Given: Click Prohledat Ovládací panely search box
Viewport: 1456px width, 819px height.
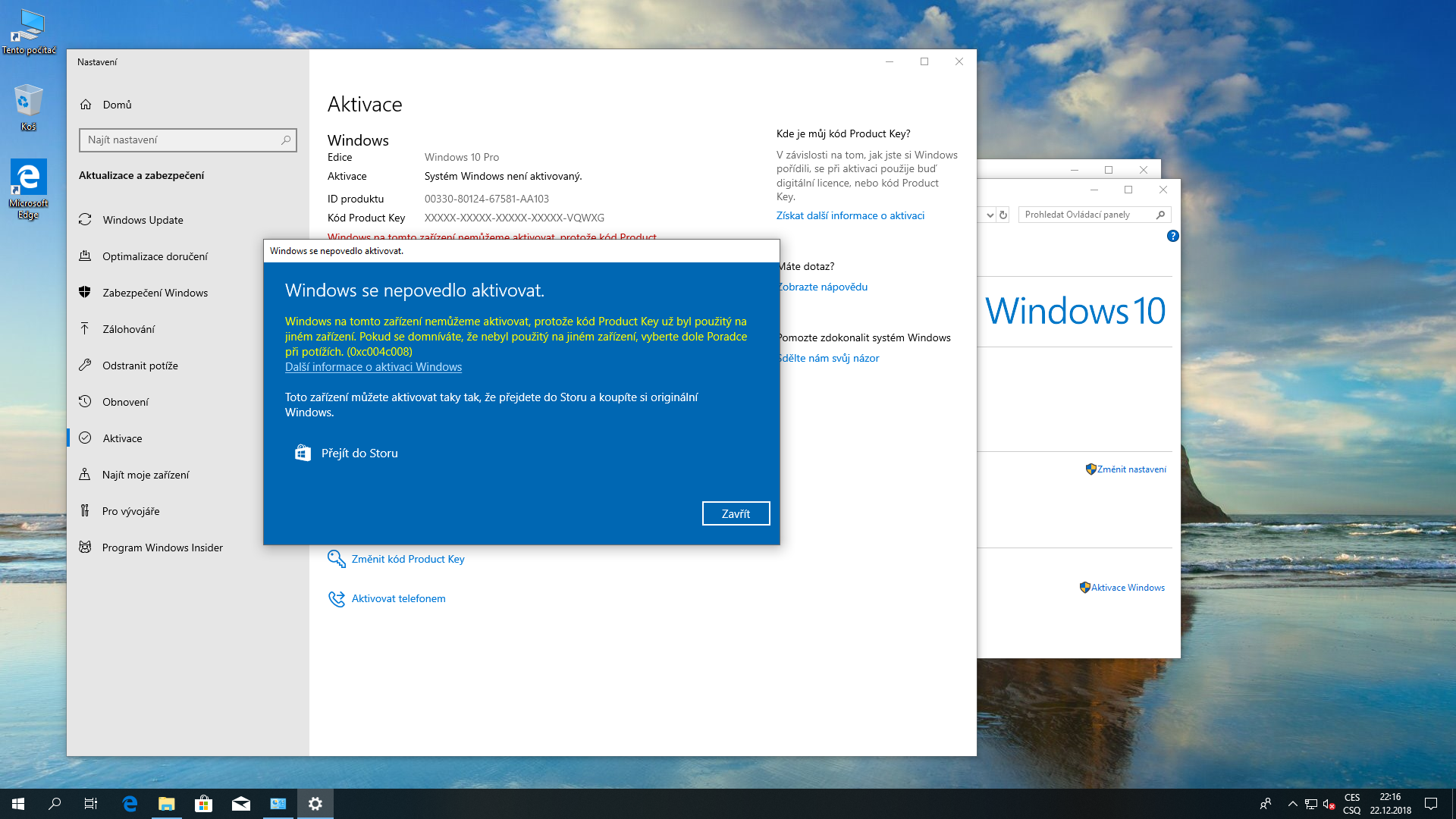Looking at the screenshot, I should pos(1086,215).
